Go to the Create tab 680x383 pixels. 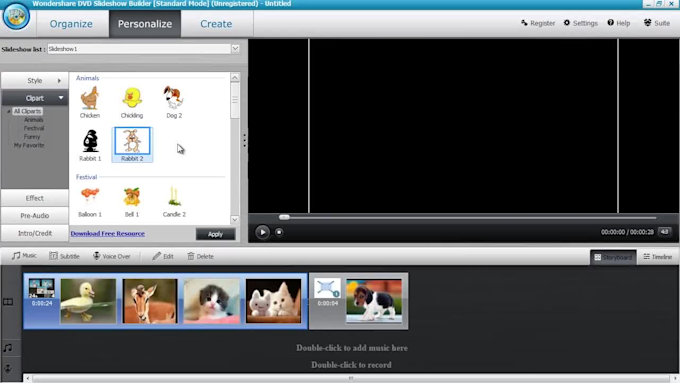(216, 24)
